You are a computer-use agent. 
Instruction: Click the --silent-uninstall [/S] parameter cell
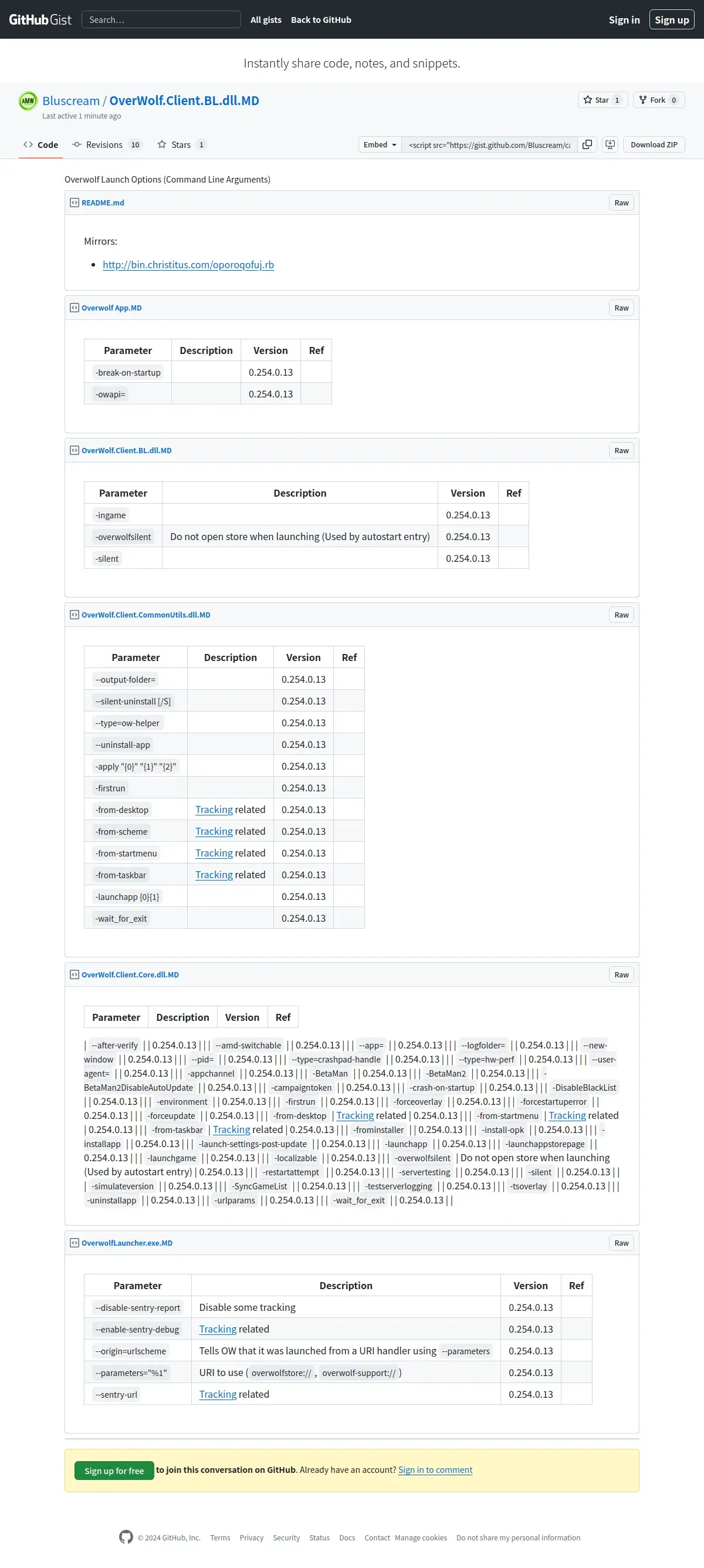pos(136,701)
